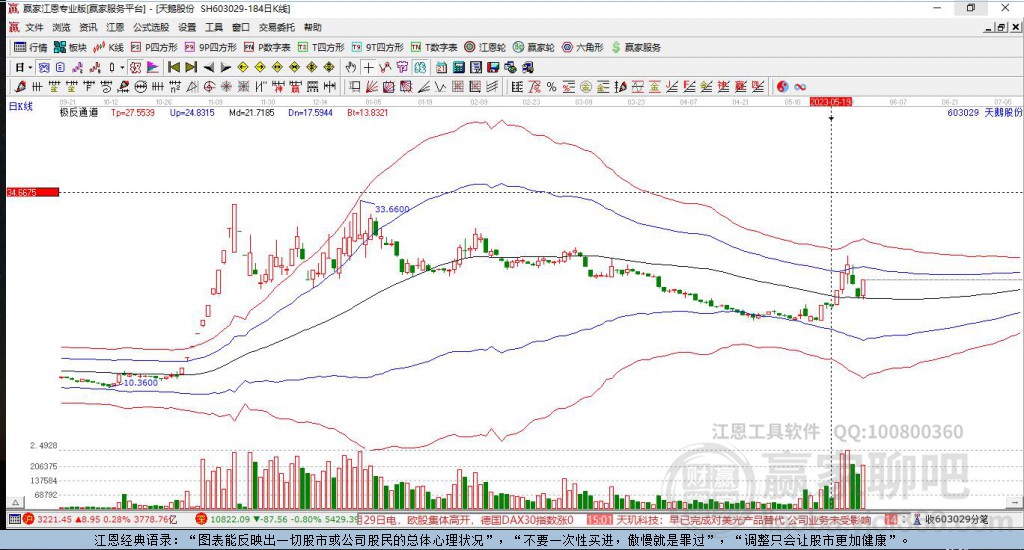
Task: Open the 资讯 menu
Action: tap(88, 27)
